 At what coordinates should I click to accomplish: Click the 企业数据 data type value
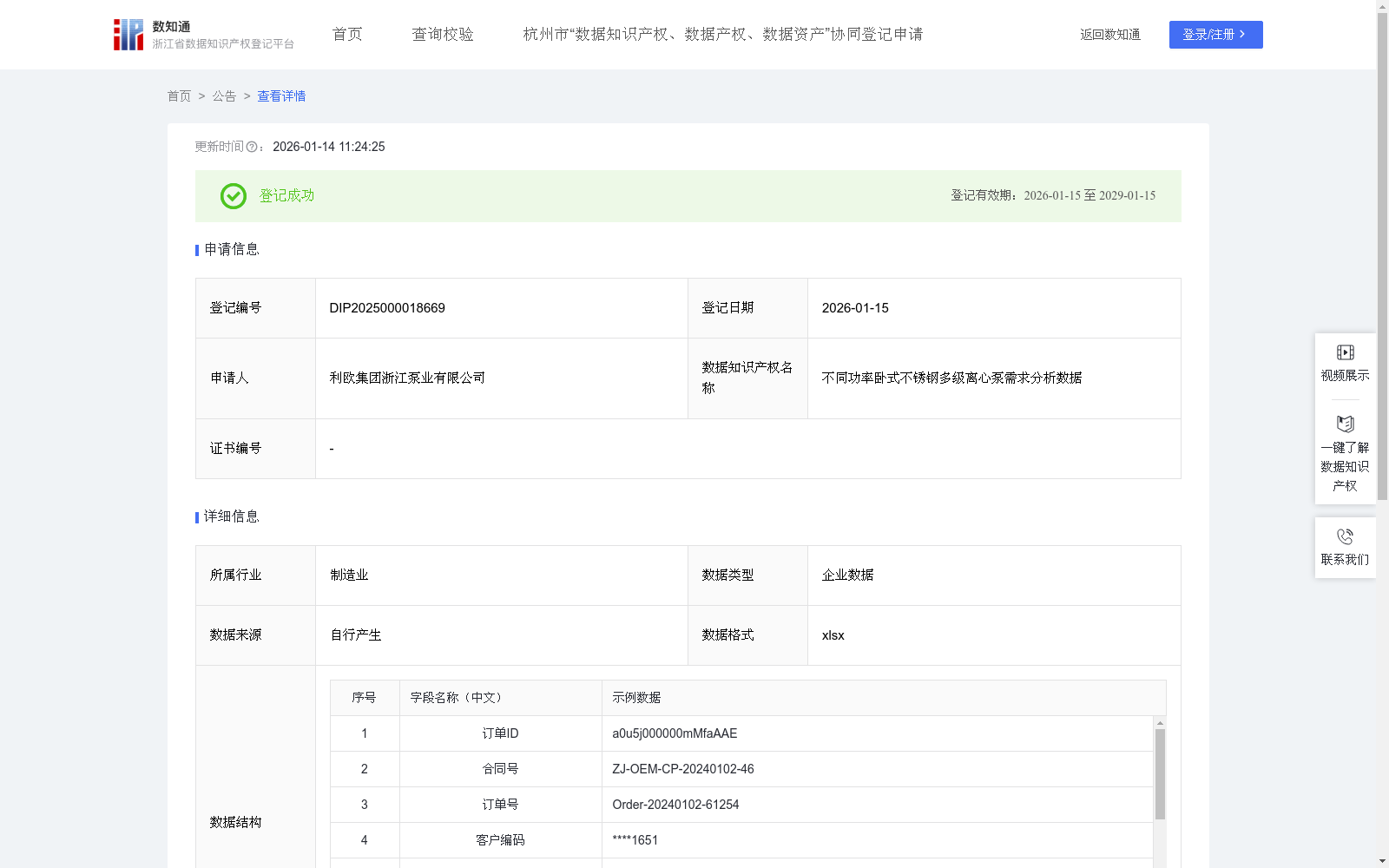(847, 575)
